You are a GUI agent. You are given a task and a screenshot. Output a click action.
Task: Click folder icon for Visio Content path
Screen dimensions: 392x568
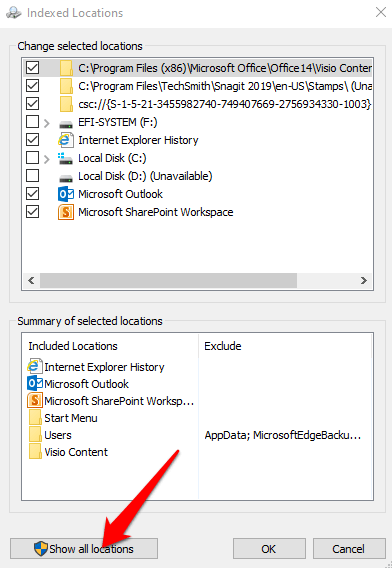point(66,68)
